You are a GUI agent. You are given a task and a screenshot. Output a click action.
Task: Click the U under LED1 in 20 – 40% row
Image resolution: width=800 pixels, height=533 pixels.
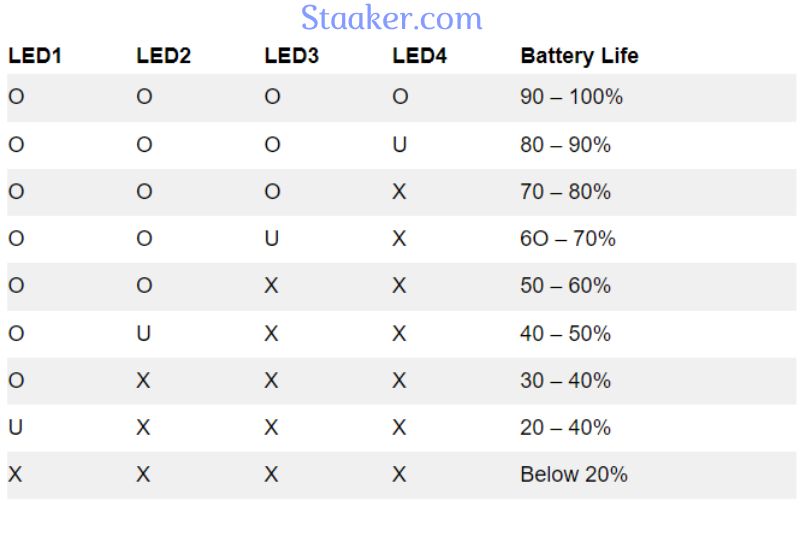click(x=15, y=427)
